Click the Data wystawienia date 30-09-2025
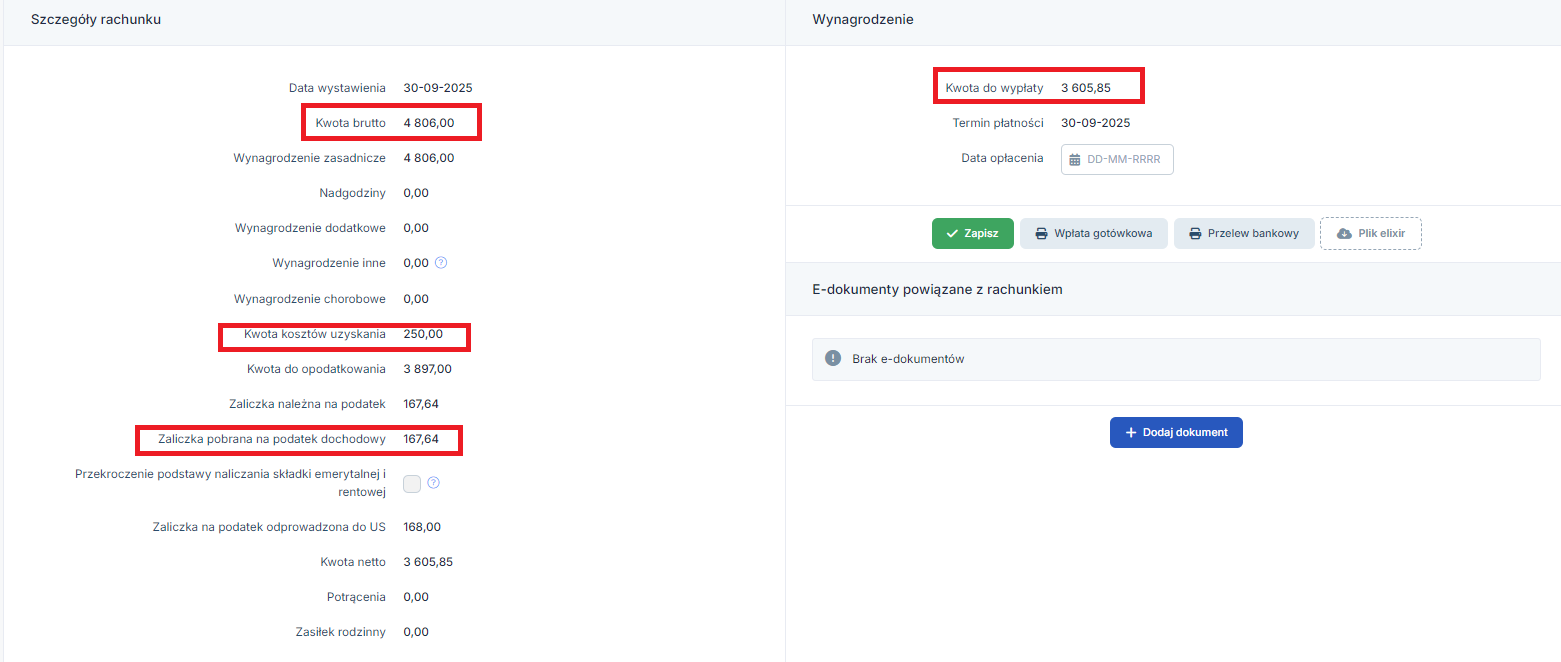This screenshot has height=662, width=1561. [437, 88]
